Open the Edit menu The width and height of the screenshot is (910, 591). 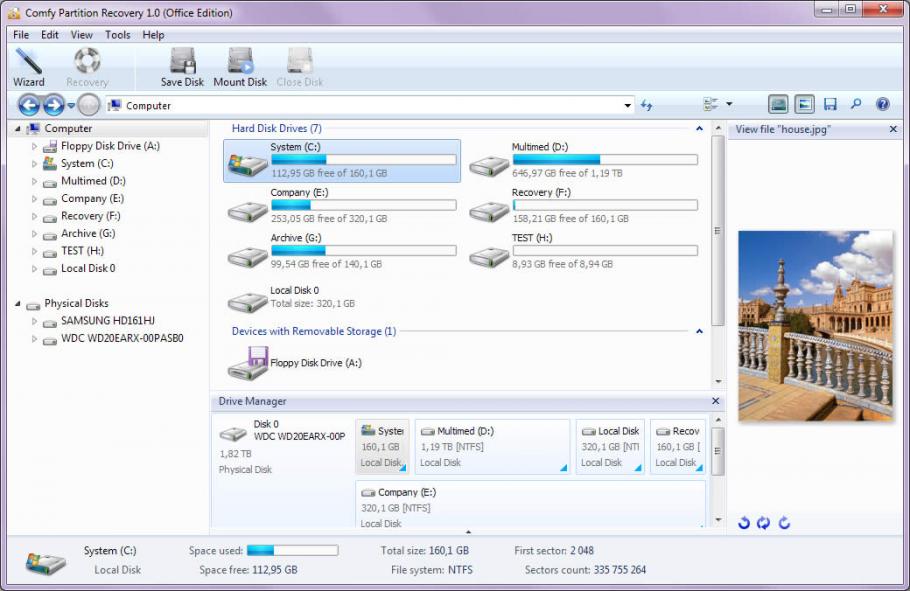pyautogui.click(x=48, y=34)
